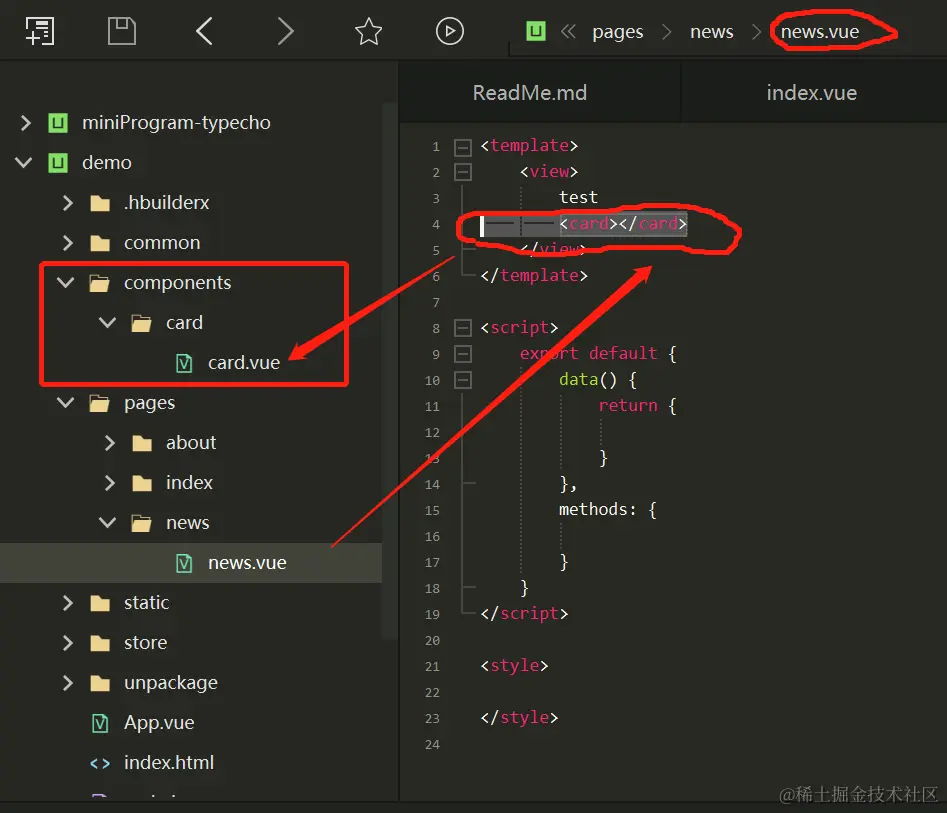Open card.vue in the file tree
Image resolution: width=947 pixels, height=813 pixels.
pyautogui.click(x=244, y=363)
